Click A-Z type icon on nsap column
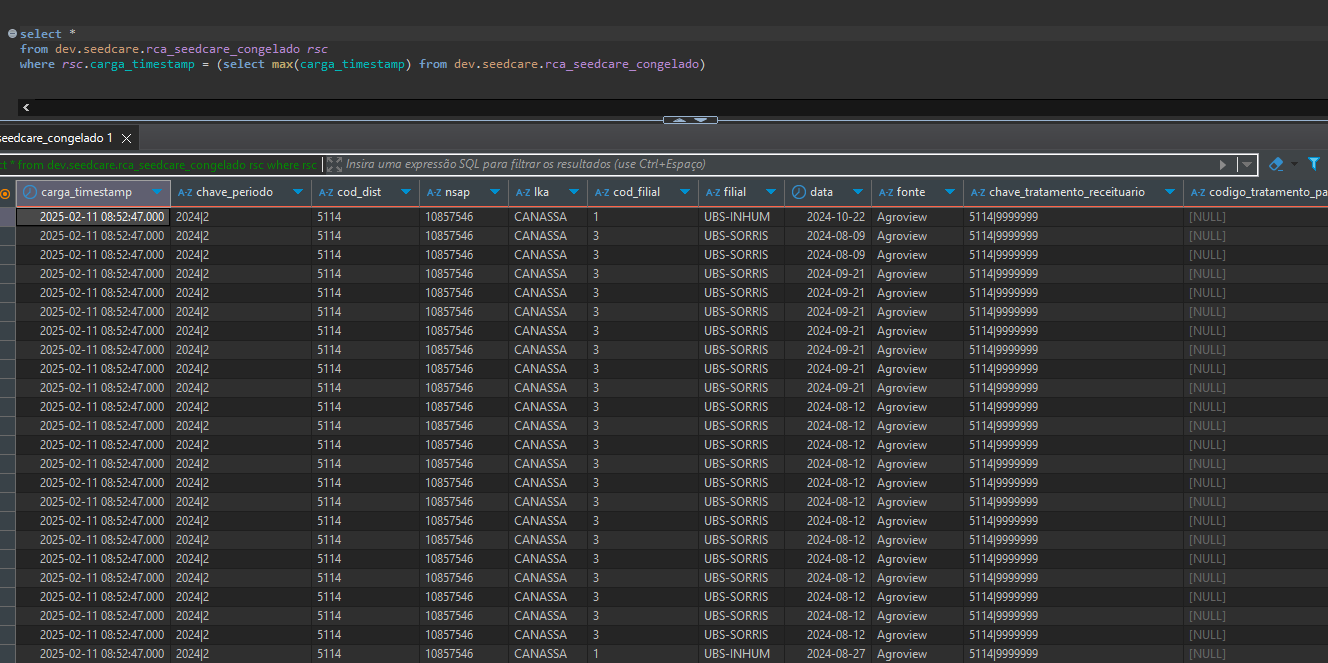The width and height of the screenshot is (1328, 663). 434,192
